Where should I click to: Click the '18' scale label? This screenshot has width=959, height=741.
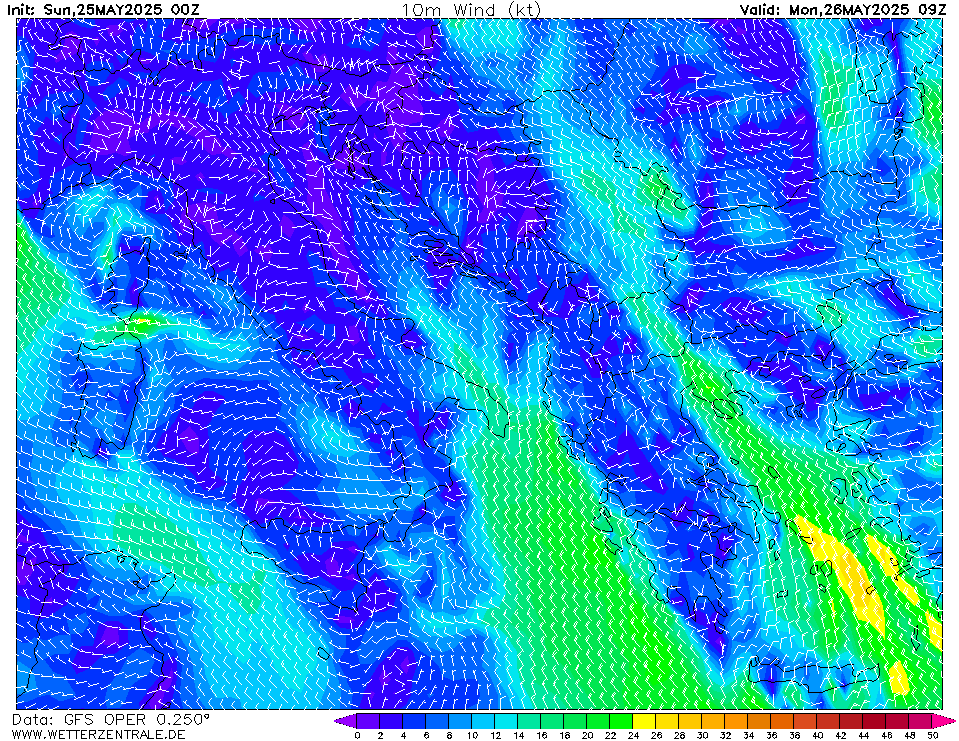click(564, 735)
